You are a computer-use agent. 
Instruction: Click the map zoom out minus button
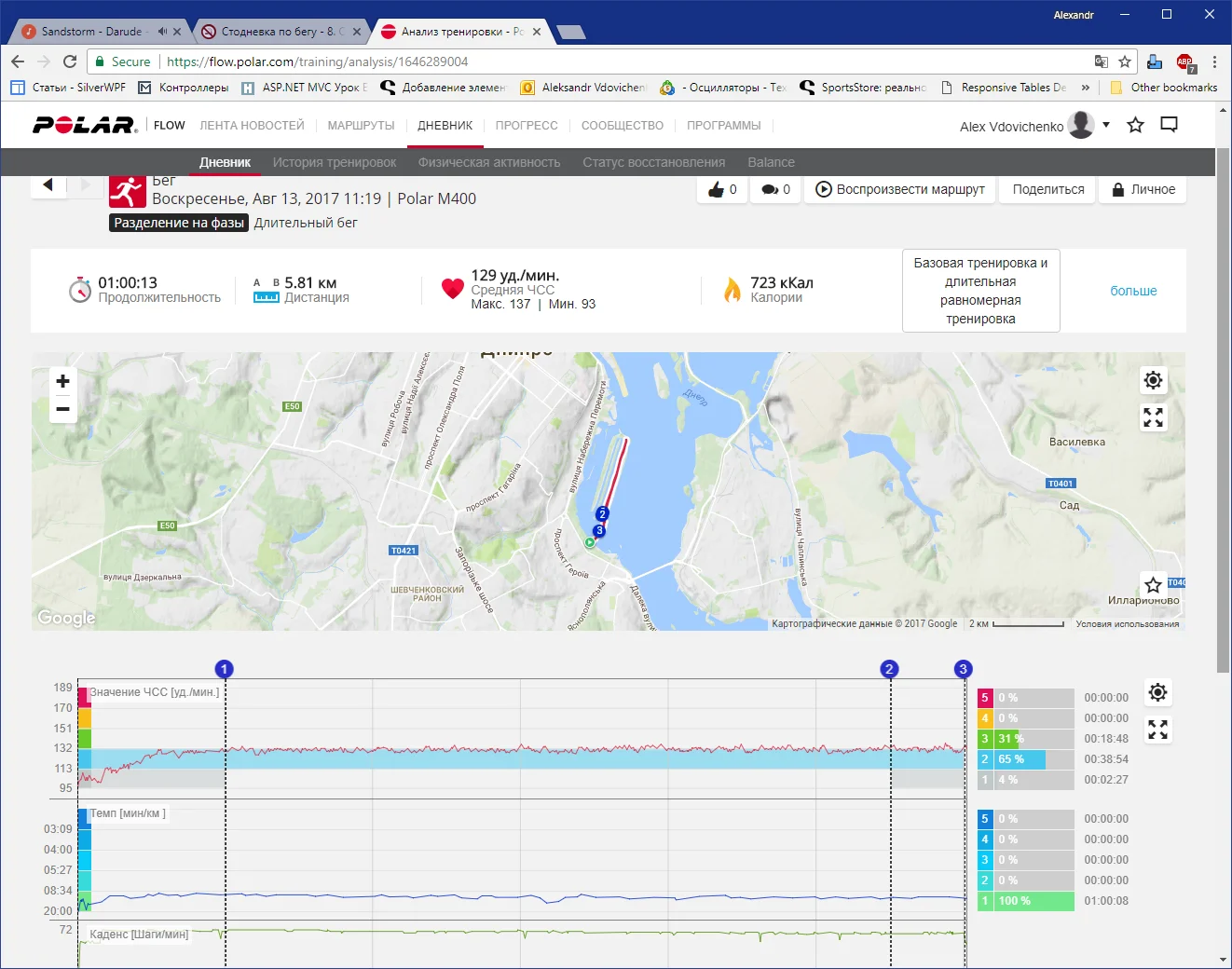tap(62, 409)
